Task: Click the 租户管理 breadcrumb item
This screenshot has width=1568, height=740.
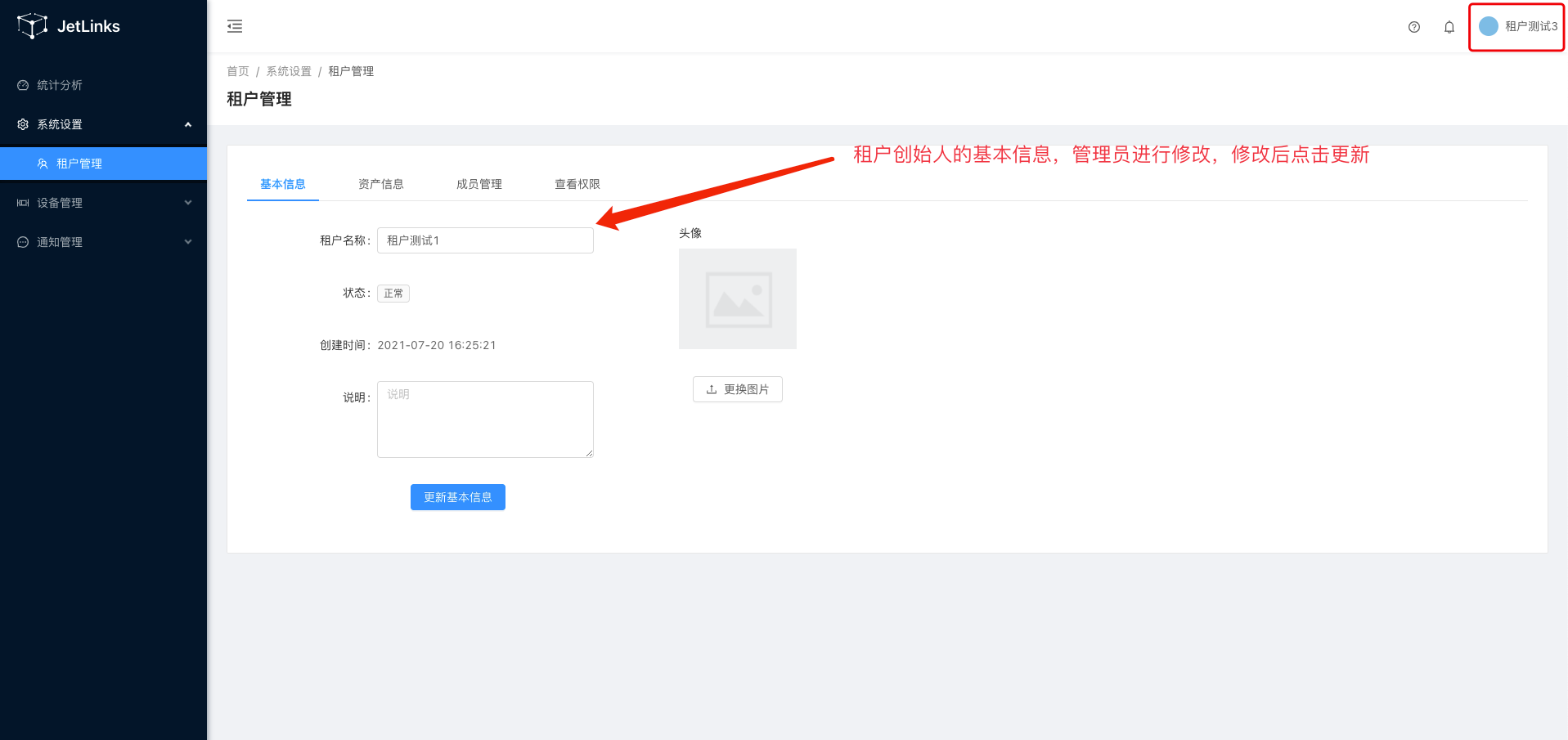Action: [351, 71]
